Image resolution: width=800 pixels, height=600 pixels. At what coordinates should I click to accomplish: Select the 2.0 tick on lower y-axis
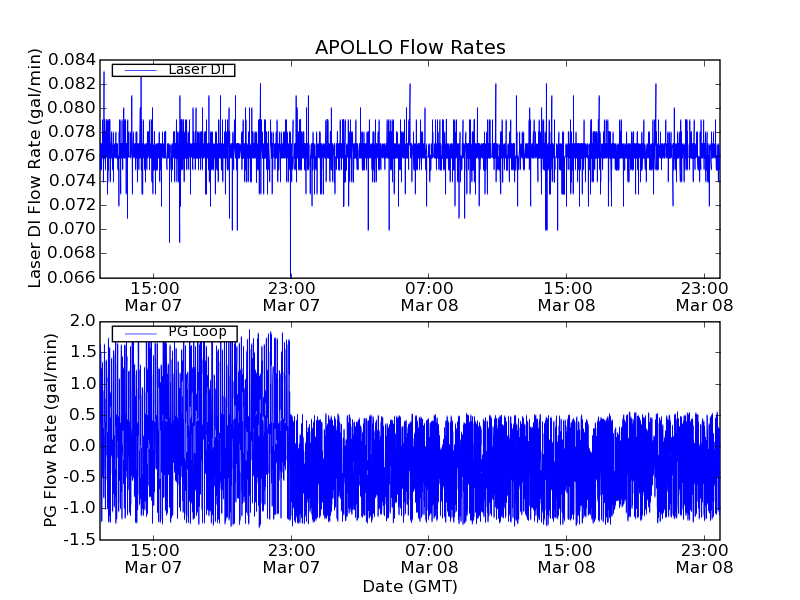pos(84,321)
